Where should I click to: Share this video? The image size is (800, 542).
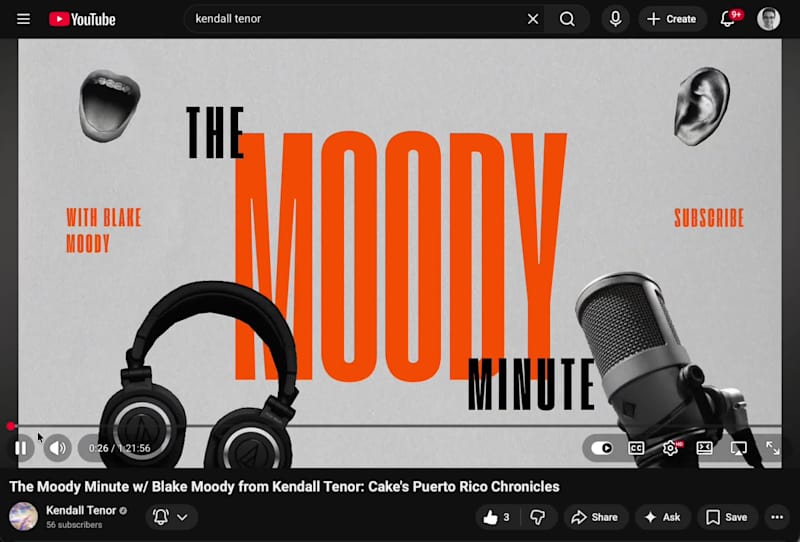click(x=595, y=517)
